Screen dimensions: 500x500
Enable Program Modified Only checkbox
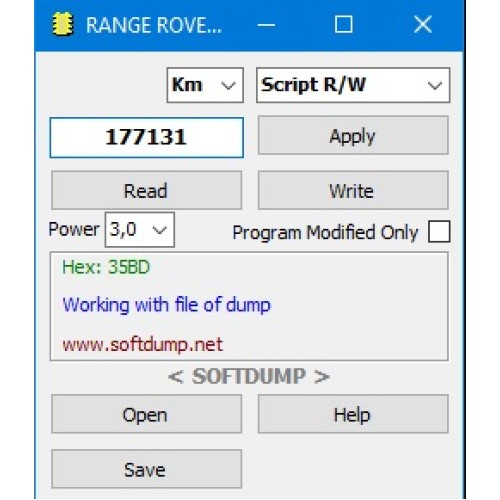(x=439, y=231)
